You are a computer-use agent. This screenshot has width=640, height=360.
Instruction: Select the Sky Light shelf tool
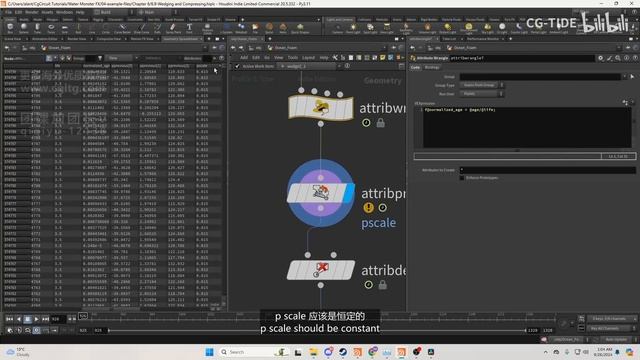(x=487, y=28)
